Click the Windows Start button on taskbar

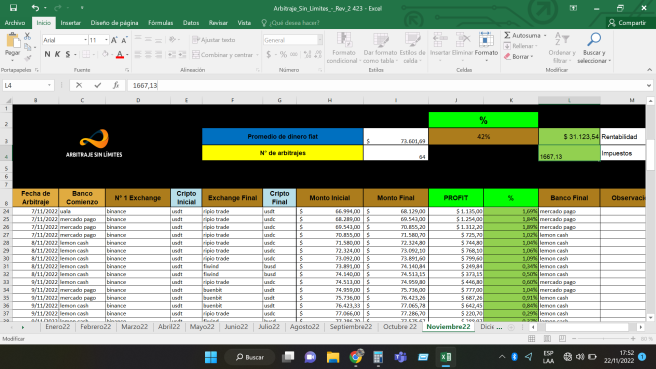tap(211, 357)
